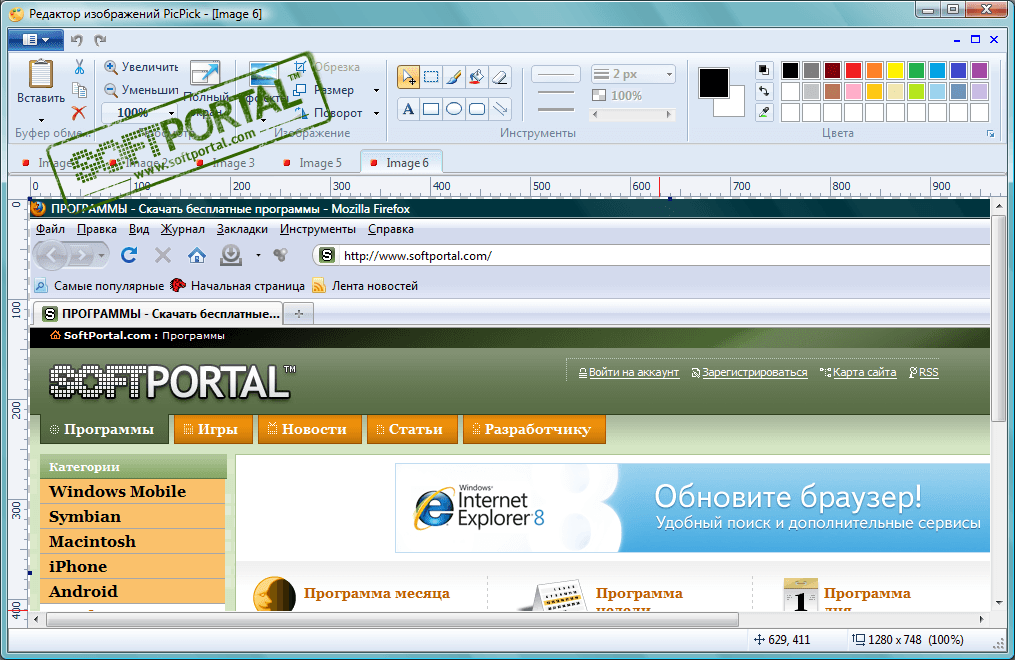Click the Redo arrow in quick toolbar
This screenshot has width=1015, height=660.
coord(100,40)
